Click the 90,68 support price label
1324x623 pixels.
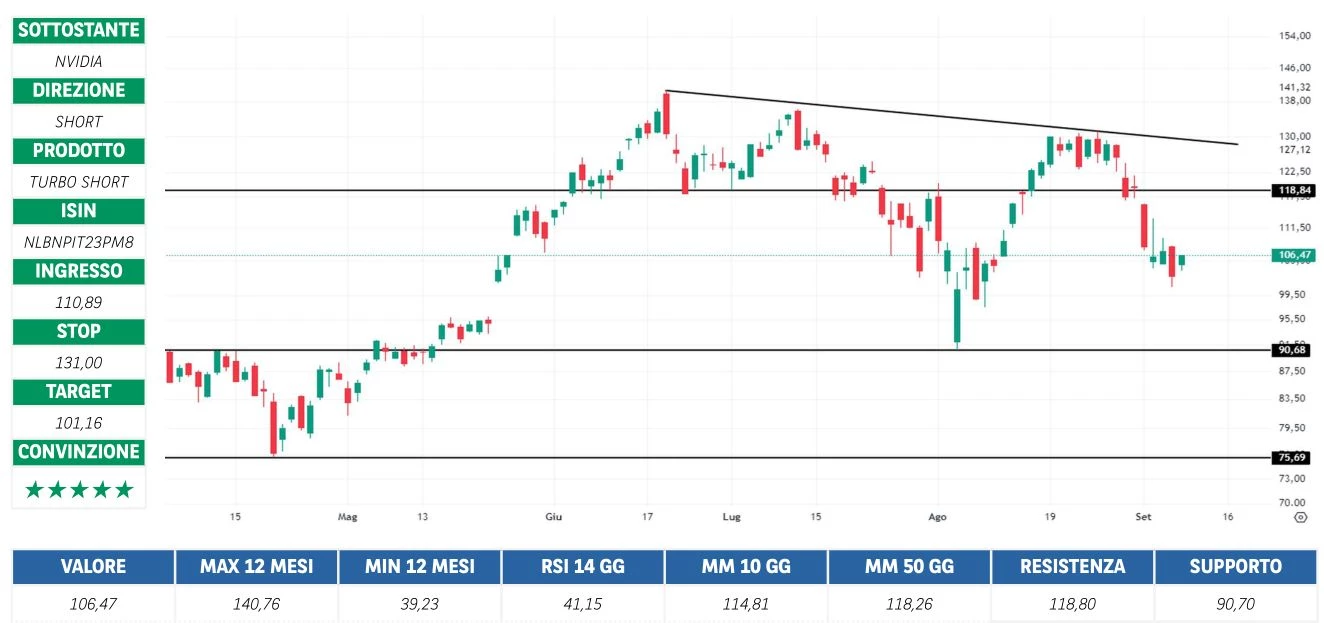point(1293,350)
